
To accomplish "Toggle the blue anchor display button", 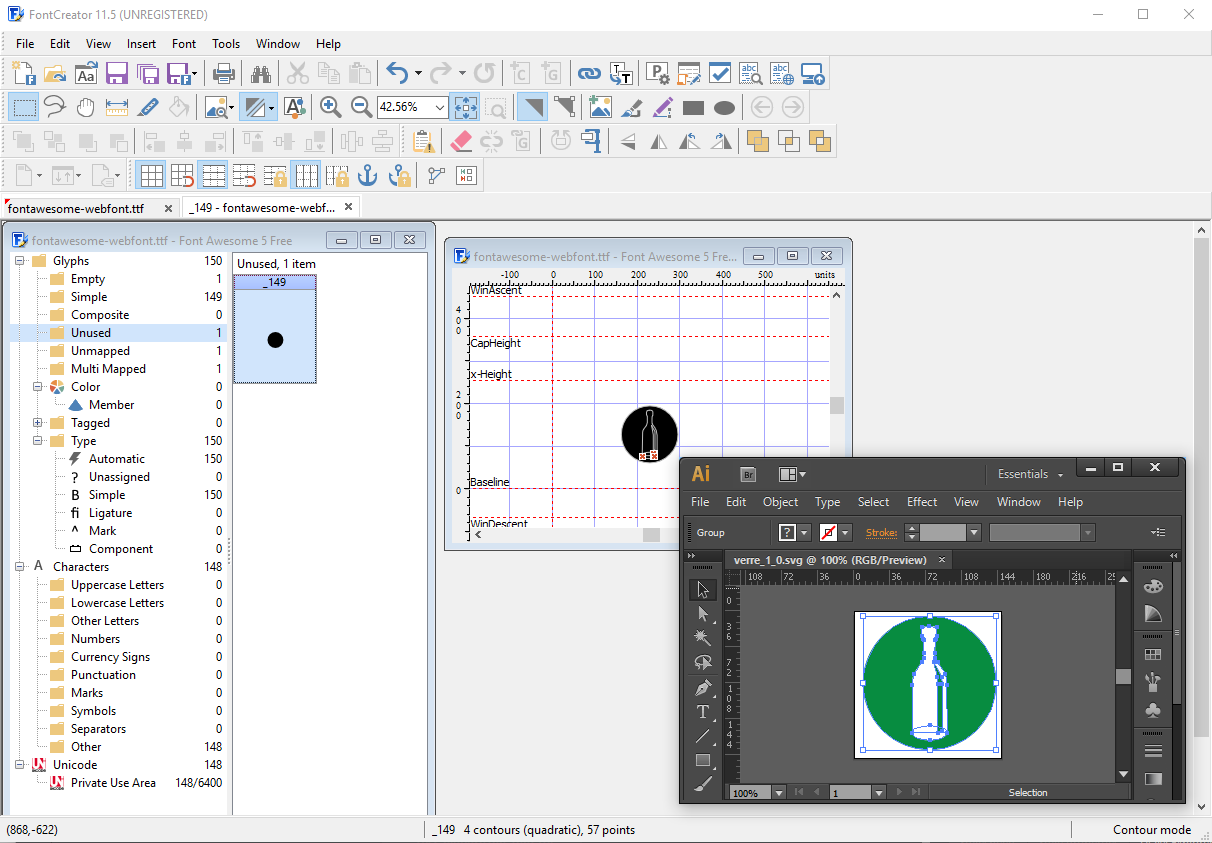I will pyautogui.click(x=368, y=175).
